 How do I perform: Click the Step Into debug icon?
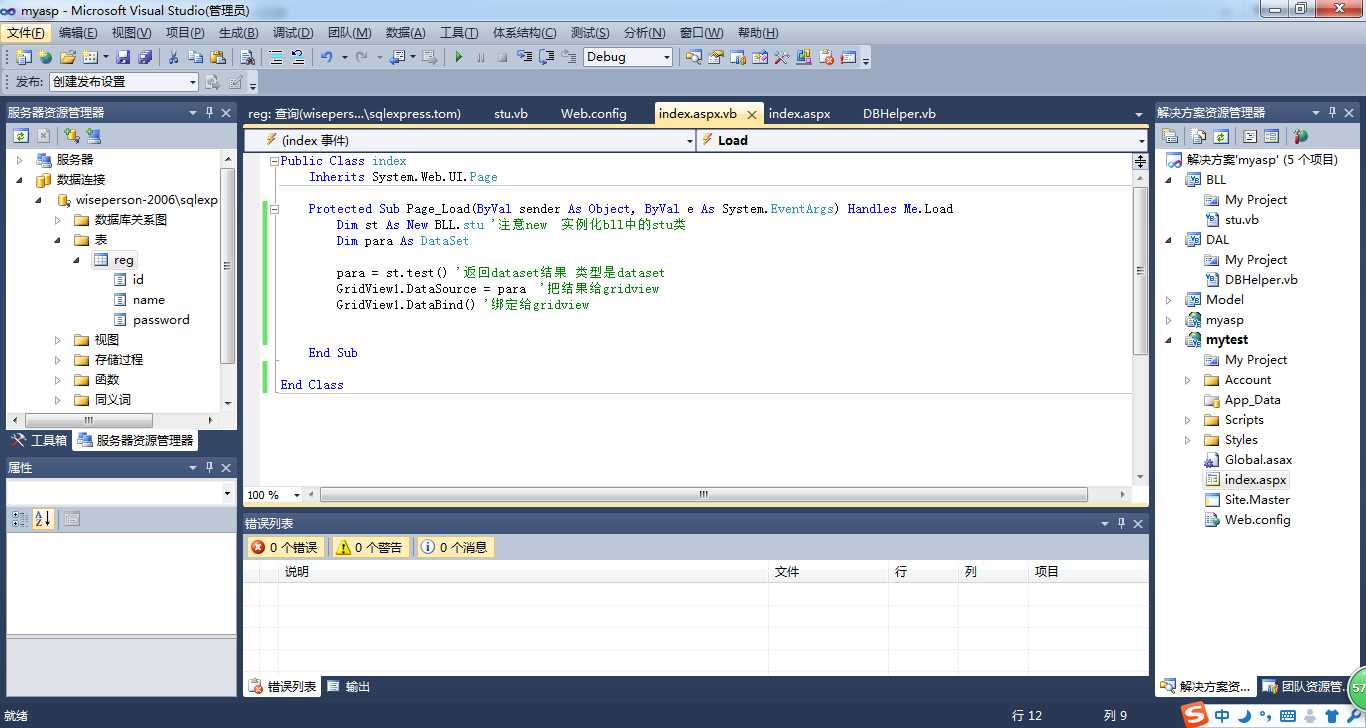point(524,57)
